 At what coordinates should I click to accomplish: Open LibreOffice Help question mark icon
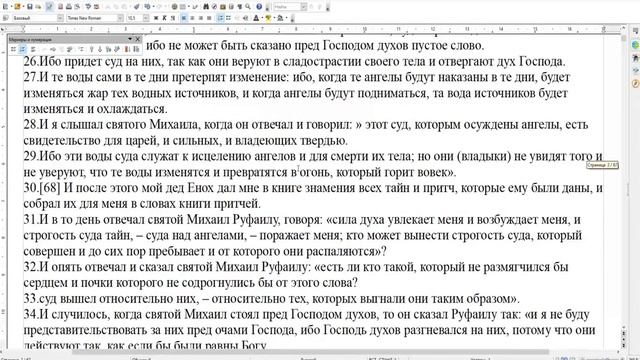click(x=259, y=7)
